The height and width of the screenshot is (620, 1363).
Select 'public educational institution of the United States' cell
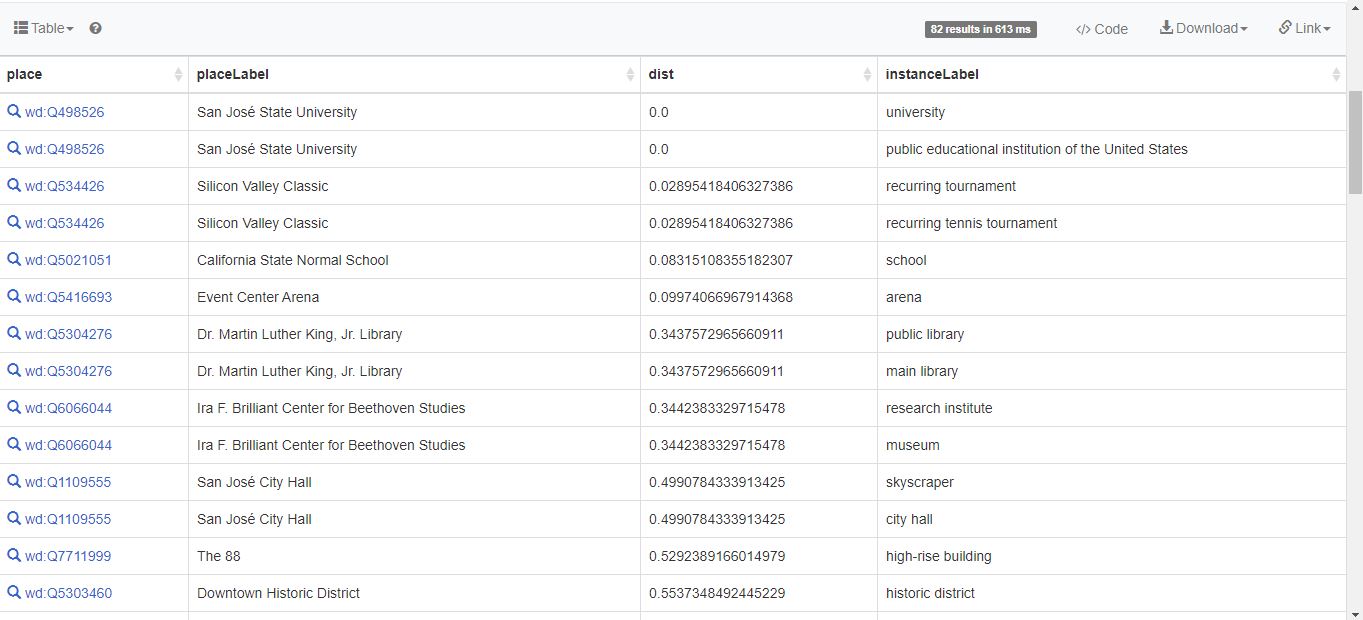coord(1111,149)
